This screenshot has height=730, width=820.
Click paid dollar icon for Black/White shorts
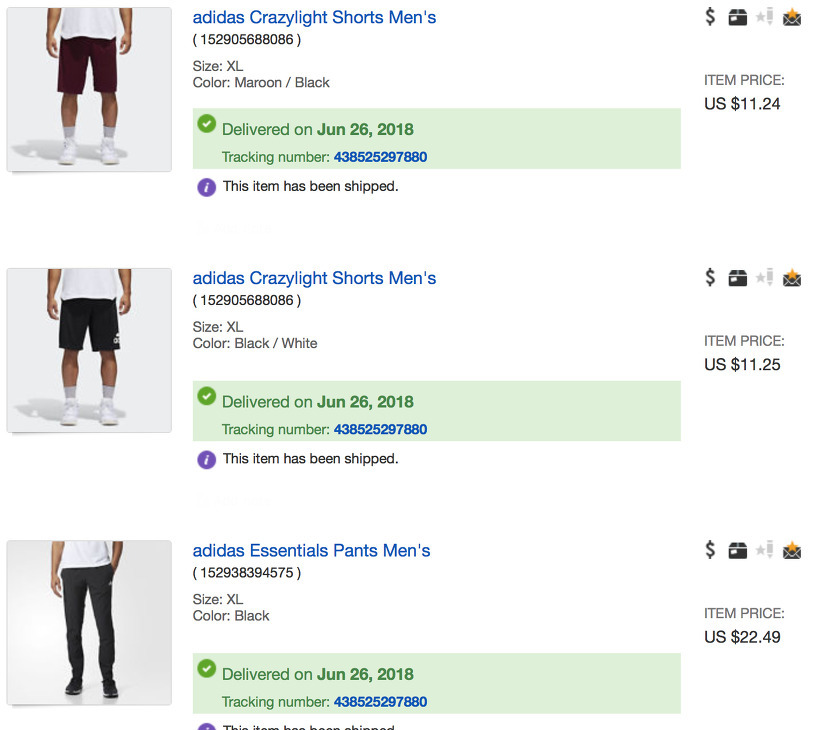click(710, 277)
